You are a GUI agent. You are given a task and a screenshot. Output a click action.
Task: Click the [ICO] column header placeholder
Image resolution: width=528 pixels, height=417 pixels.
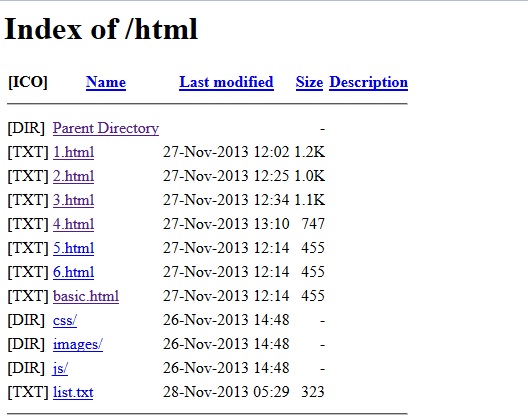pyautogui.click(x=28, y=83)
